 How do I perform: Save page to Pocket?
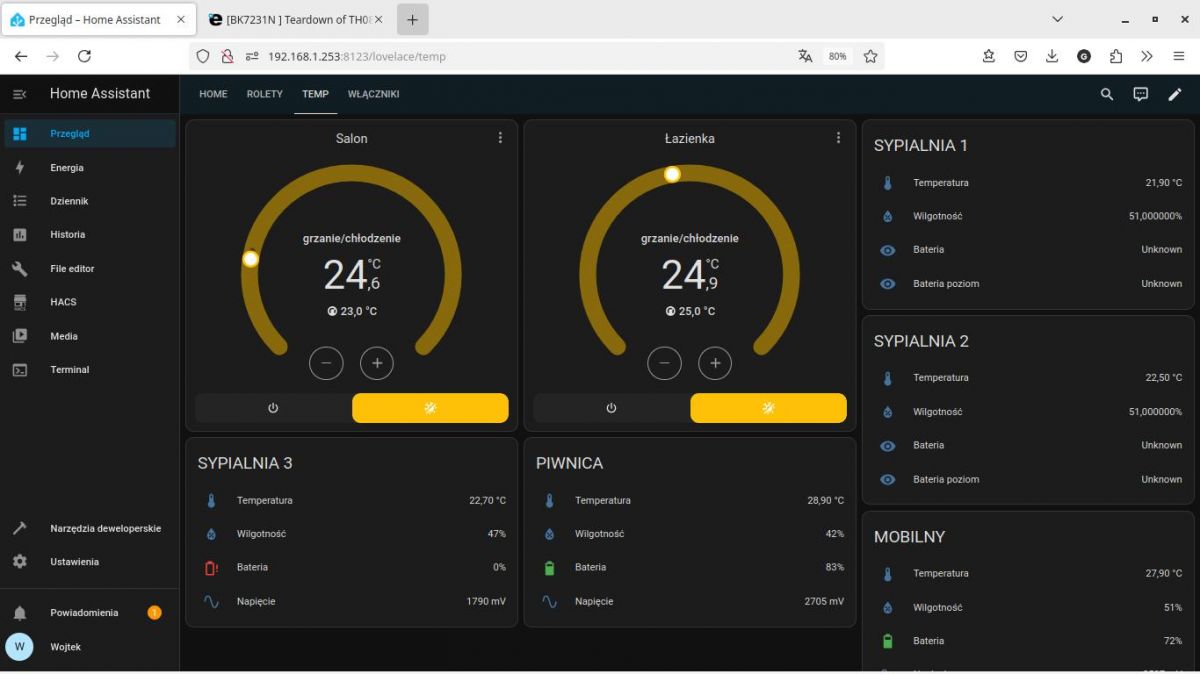coord(1020,56)
